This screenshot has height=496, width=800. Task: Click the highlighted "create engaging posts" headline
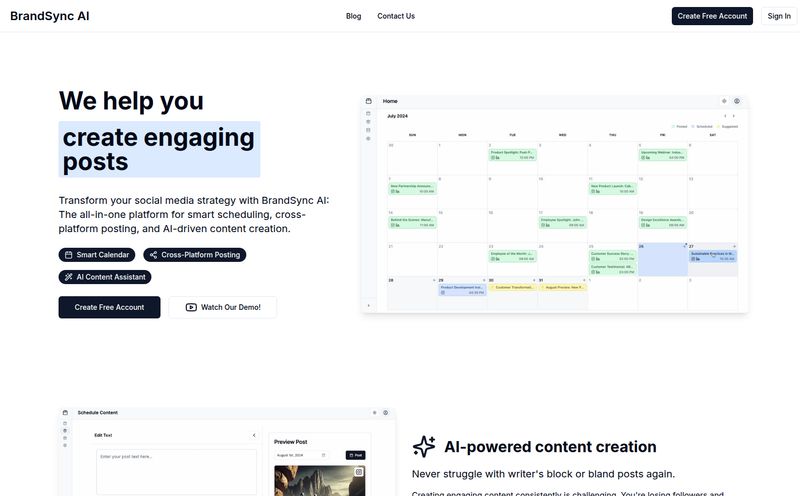click(x=159, y=150)
